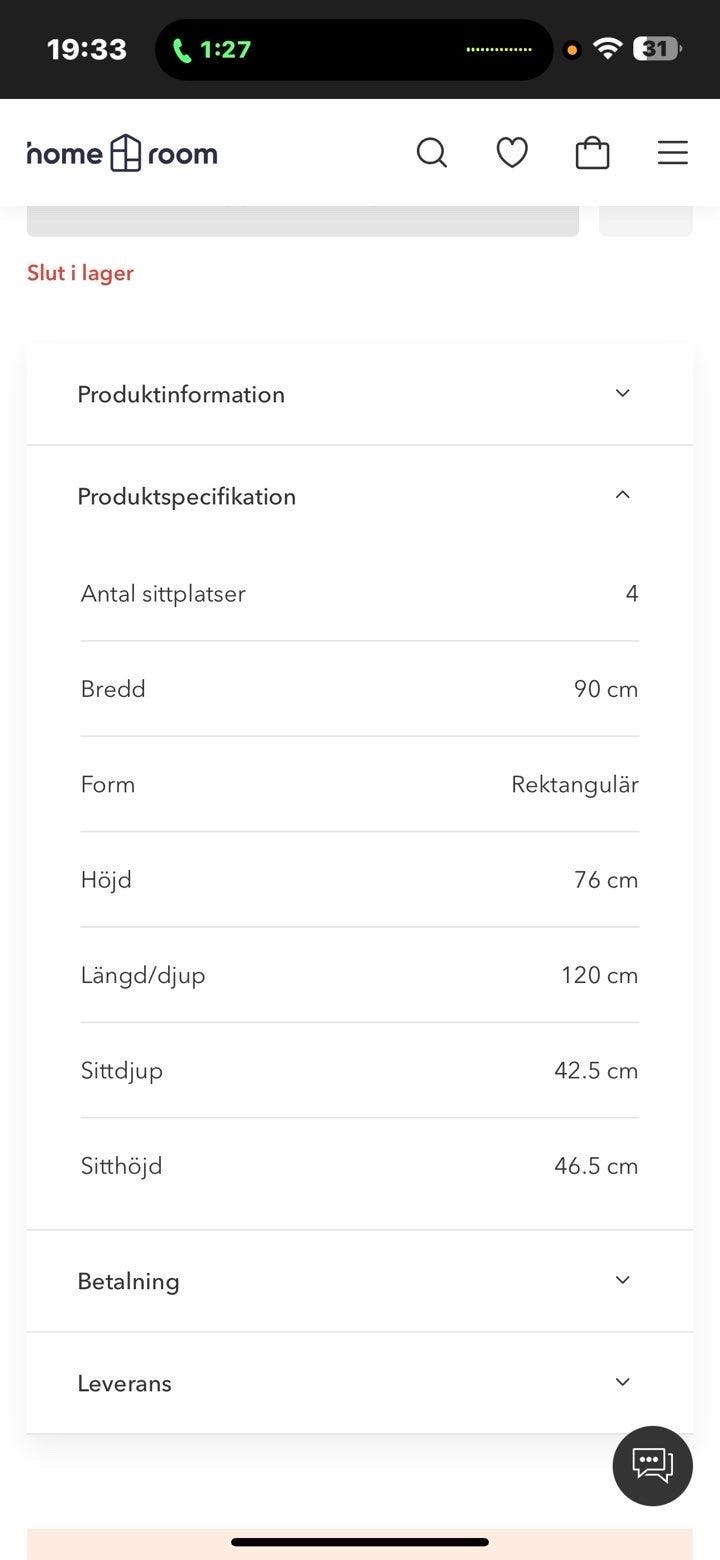The width and height of the screenshot is (720, 1560).
Task: Collapse the Produktspecifikation chevron
Action: (622, 495)
